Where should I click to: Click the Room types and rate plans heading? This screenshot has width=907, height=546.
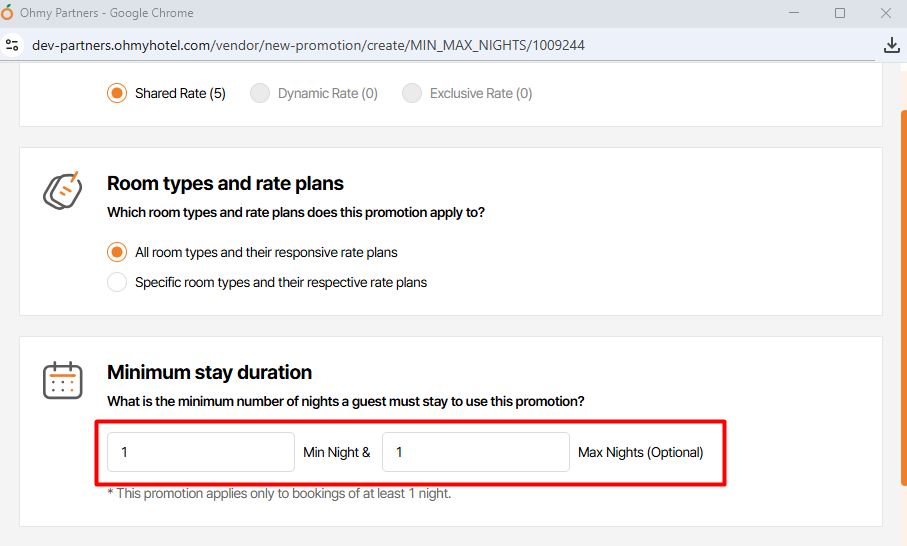click(x=225, y=183)
